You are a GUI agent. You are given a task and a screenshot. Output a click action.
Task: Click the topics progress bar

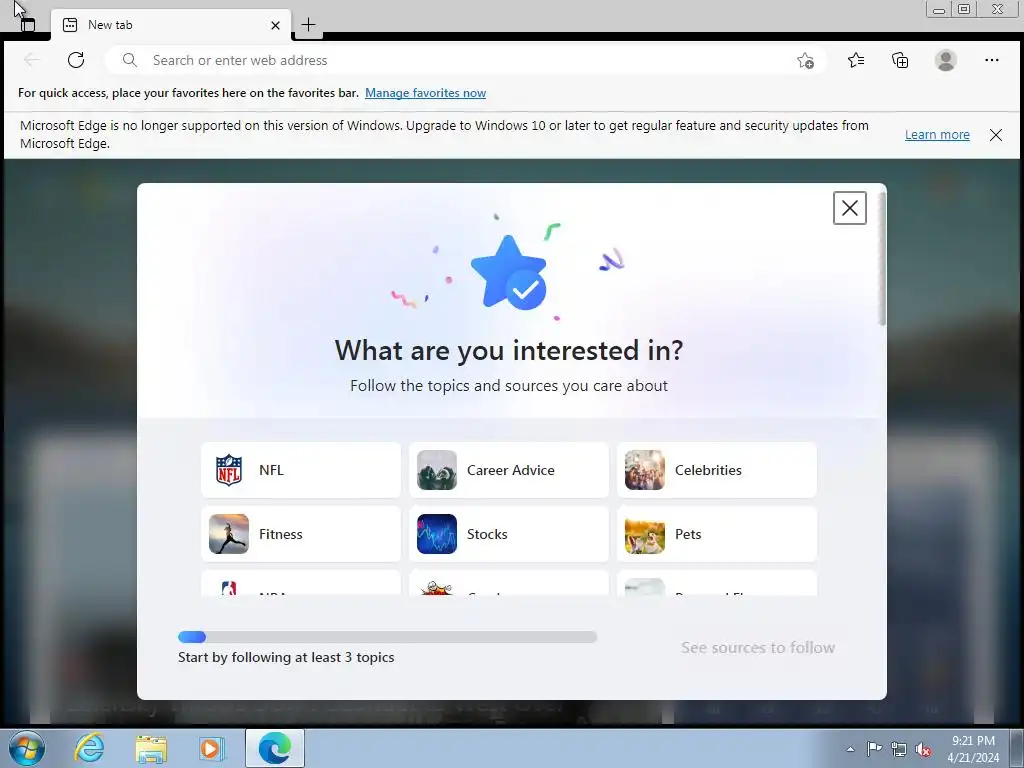pyautogui.click(x=387, y=637)
